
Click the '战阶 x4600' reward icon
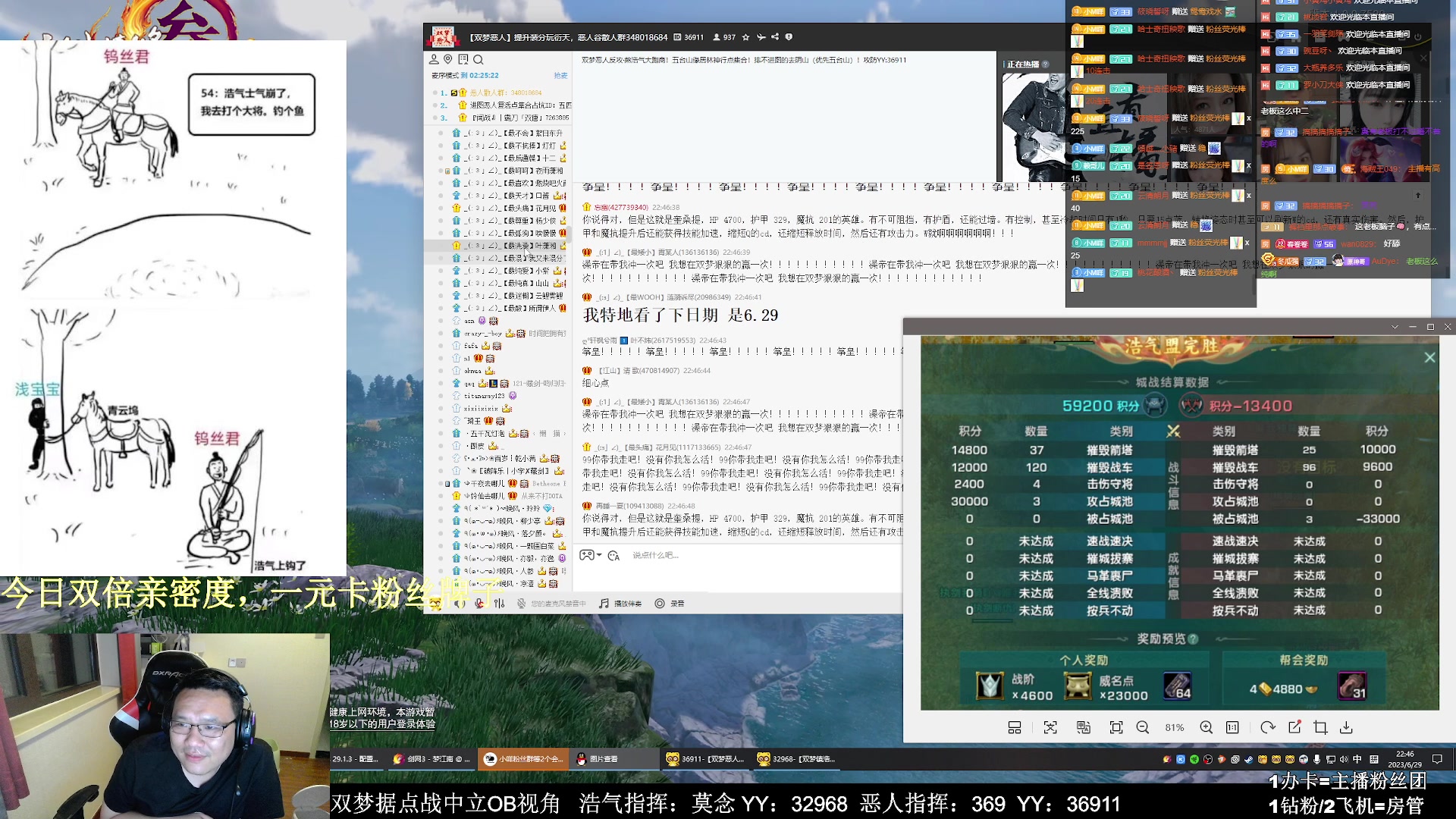tap(990, 686)
